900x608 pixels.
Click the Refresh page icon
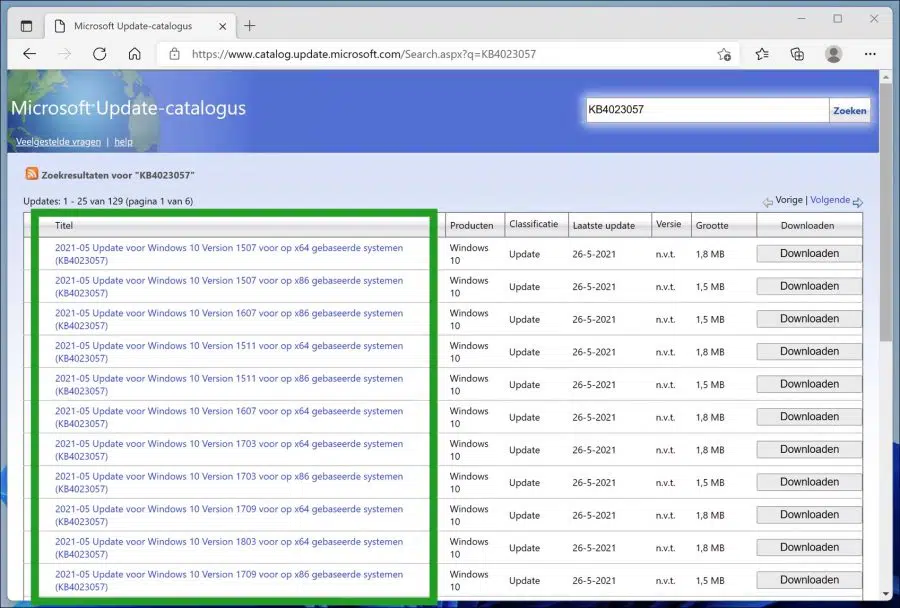click(x=99, y=54)
